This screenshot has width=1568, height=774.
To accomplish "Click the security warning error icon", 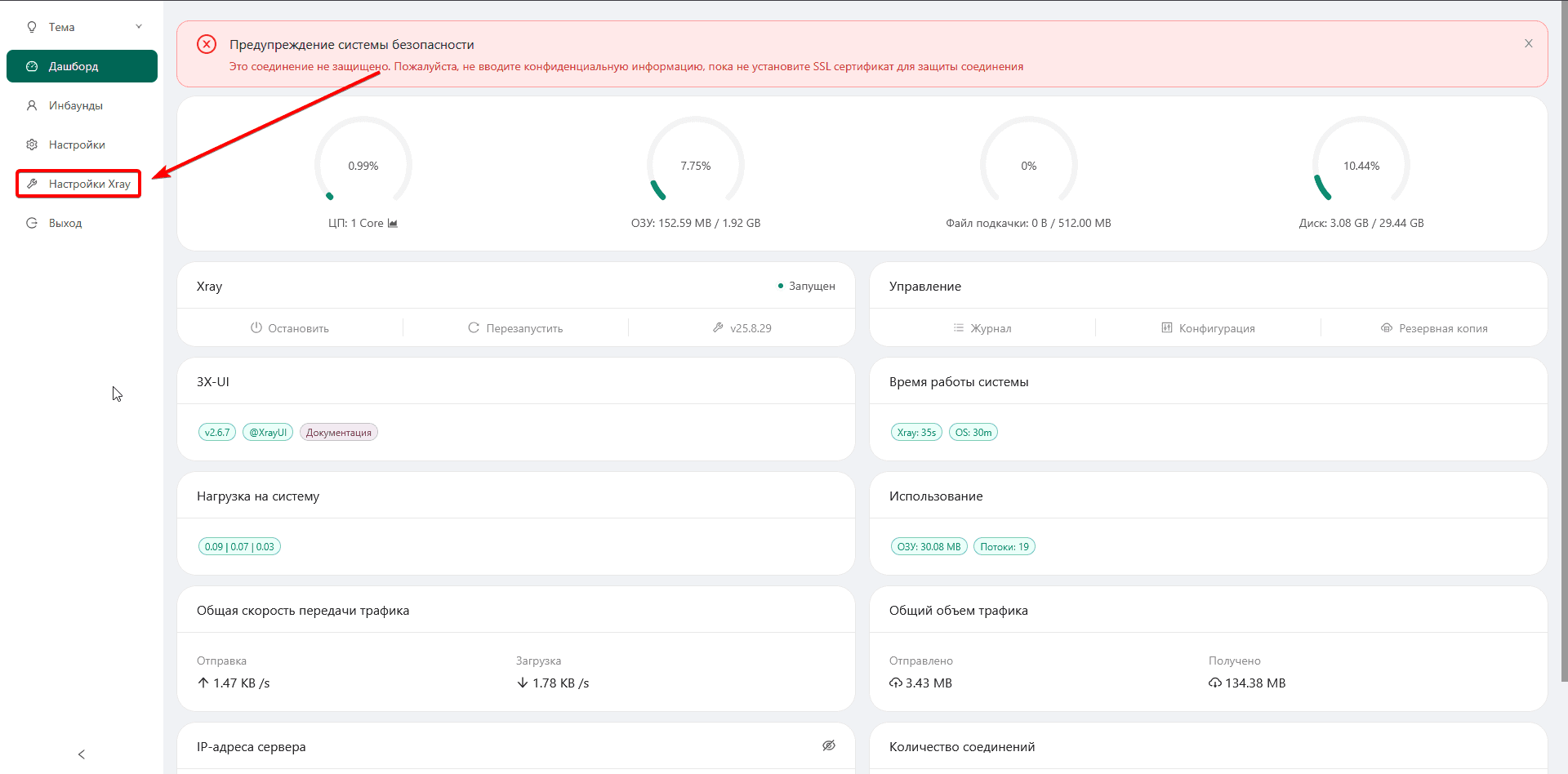I will 207,44.
